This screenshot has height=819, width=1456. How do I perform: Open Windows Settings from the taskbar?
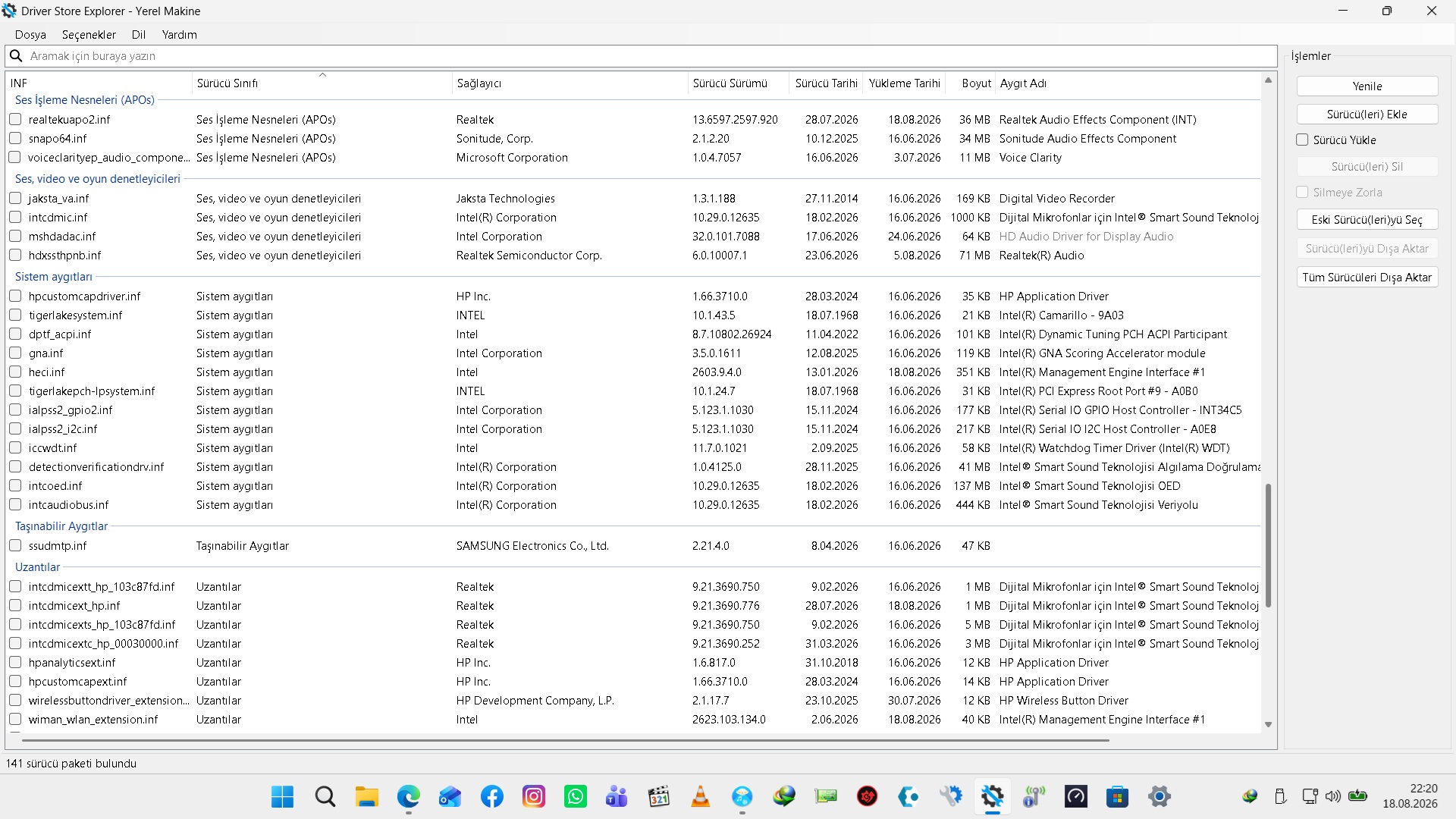click(x=1159, y=796)
